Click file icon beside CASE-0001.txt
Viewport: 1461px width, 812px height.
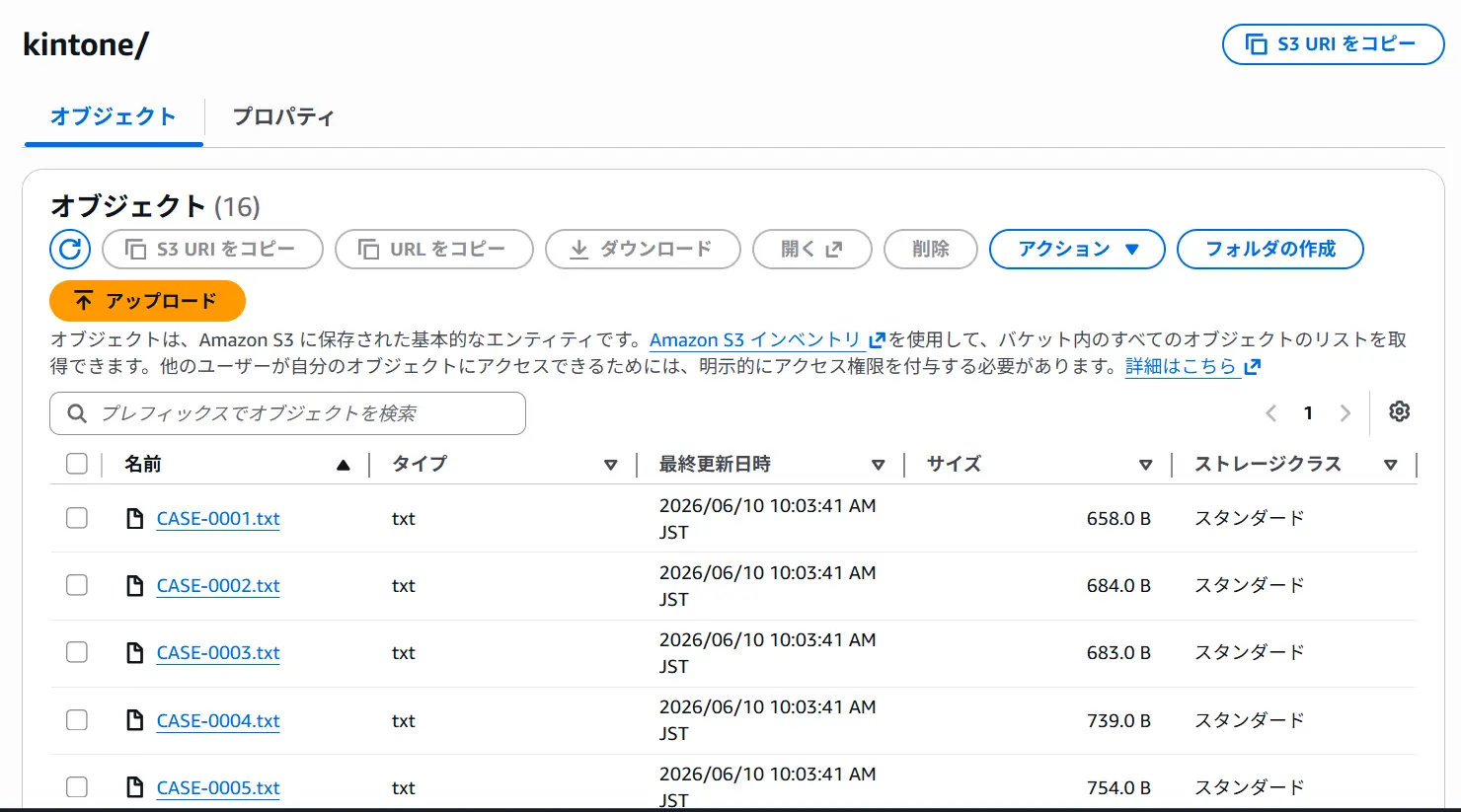[x=135, y=518]
